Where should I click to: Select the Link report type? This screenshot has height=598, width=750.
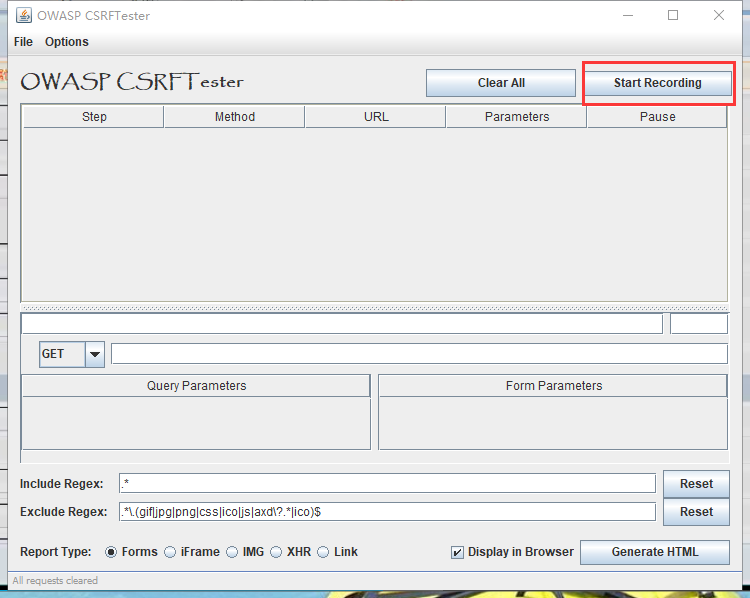323,552
